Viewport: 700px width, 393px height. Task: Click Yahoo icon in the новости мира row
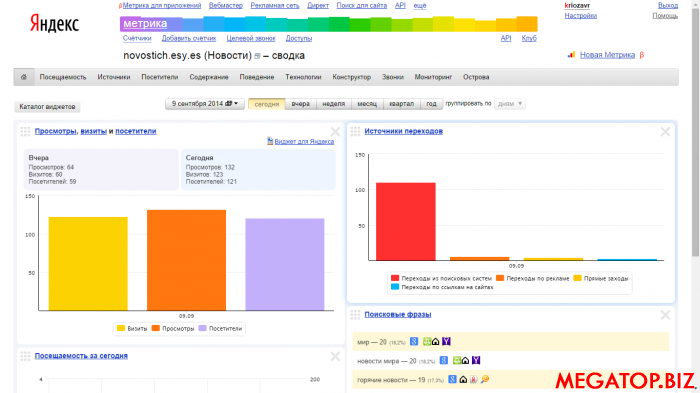pyautogui.click(x=476, y=360)
